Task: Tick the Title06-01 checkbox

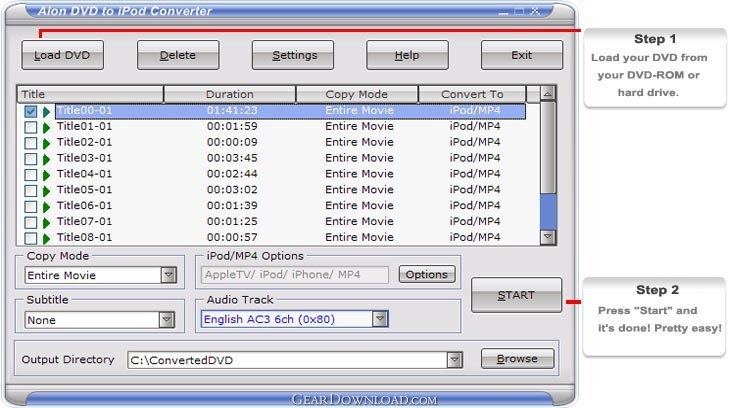Action: [31, 206]
